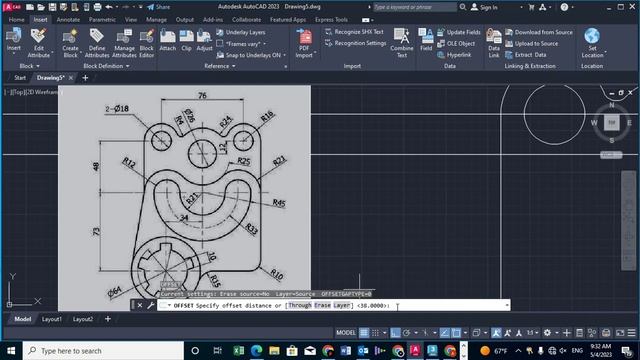Open the Autodesk App Store cart icon
Viewport: 640px width, 360px height.
[x=531, y=7]
